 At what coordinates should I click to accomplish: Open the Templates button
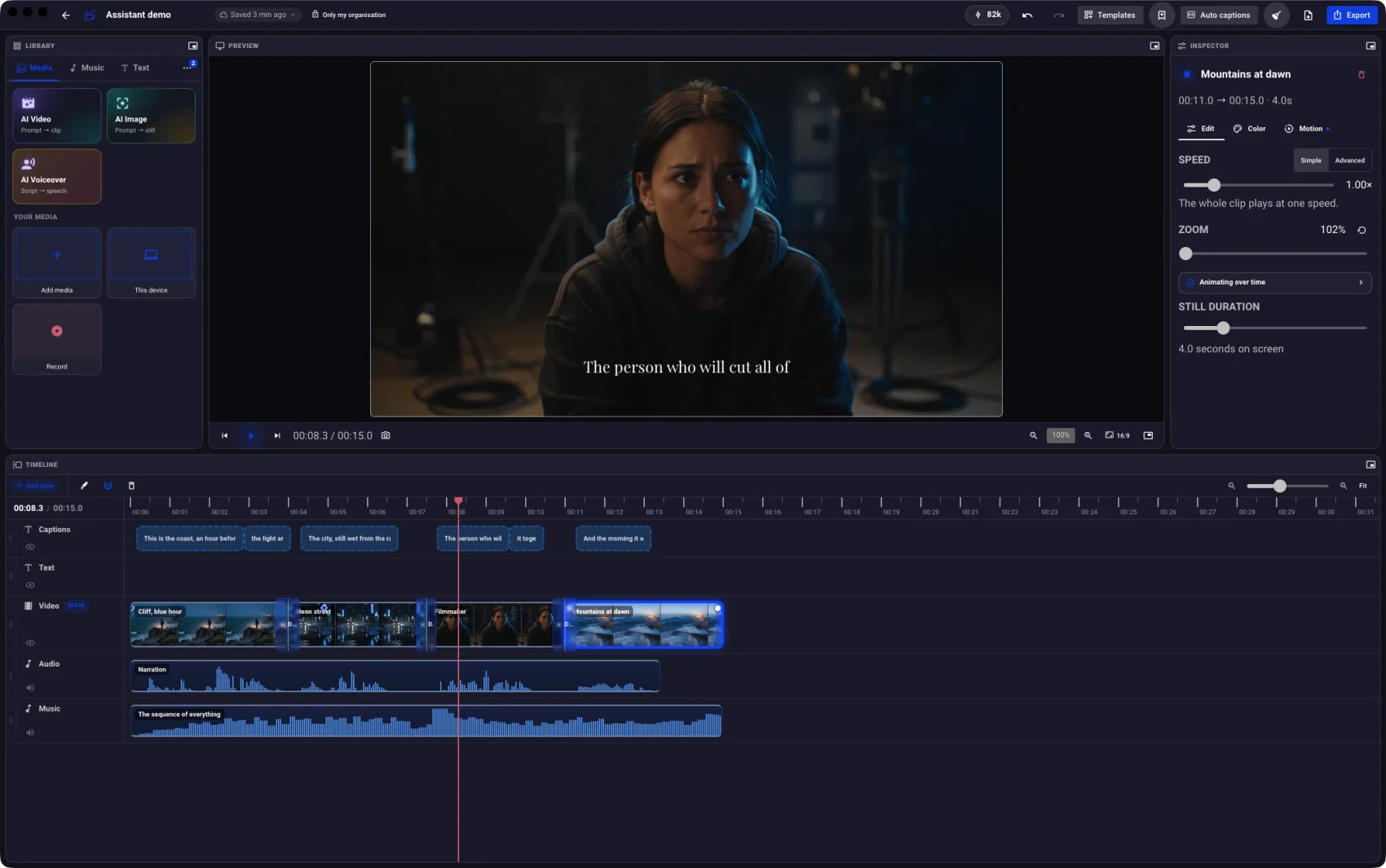tap(1110, 15)
